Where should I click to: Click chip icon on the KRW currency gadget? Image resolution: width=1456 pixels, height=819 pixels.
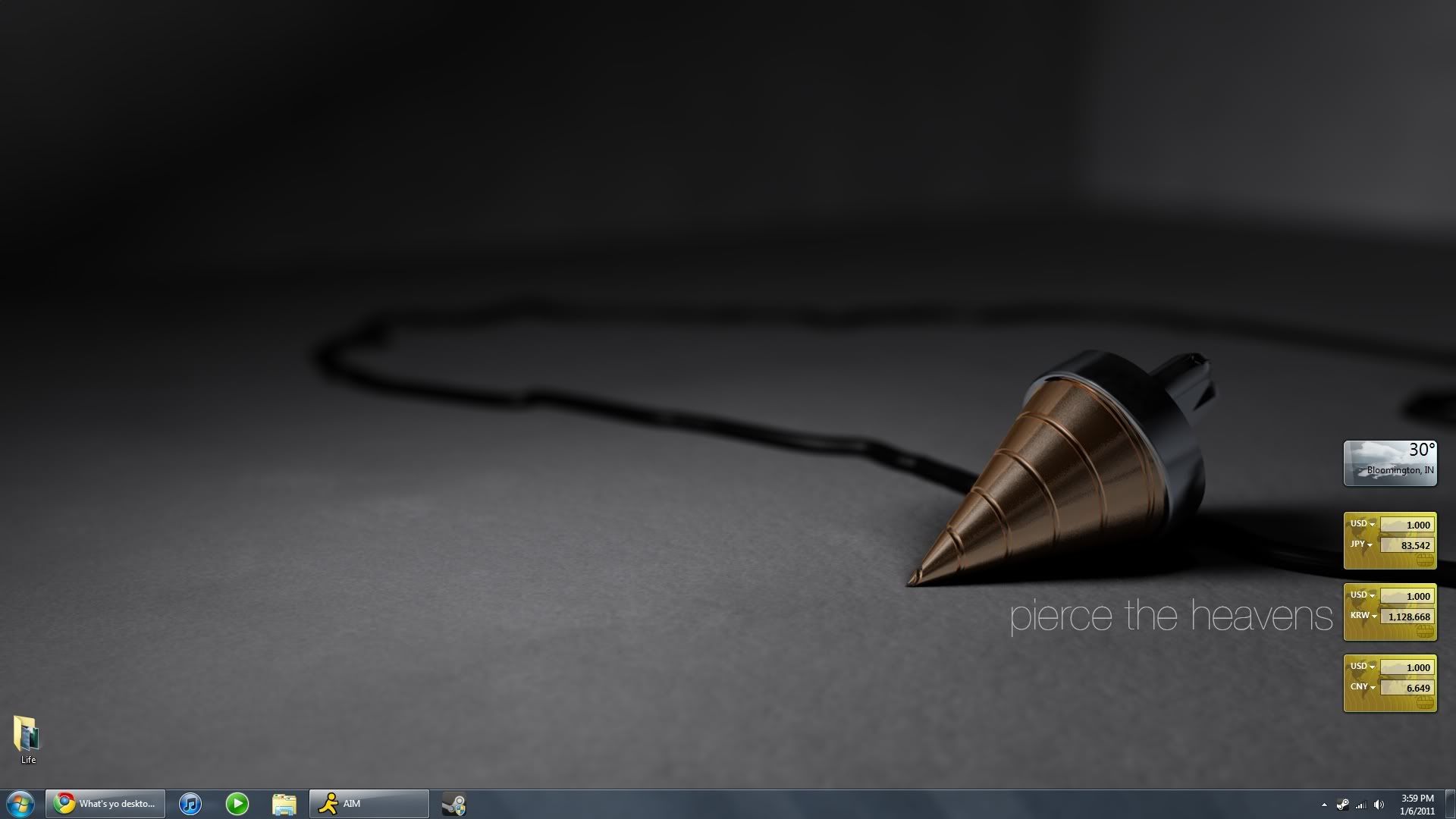click(x=1425, y=632)
